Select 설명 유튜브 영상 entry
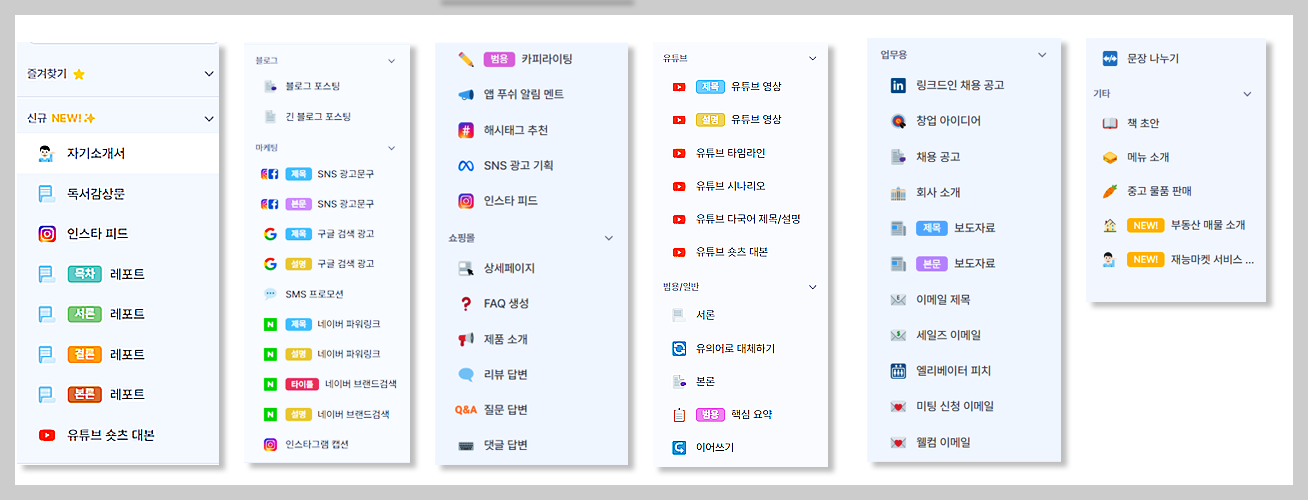The height and width of the screenshot is (500, 1308). (740, 120)
